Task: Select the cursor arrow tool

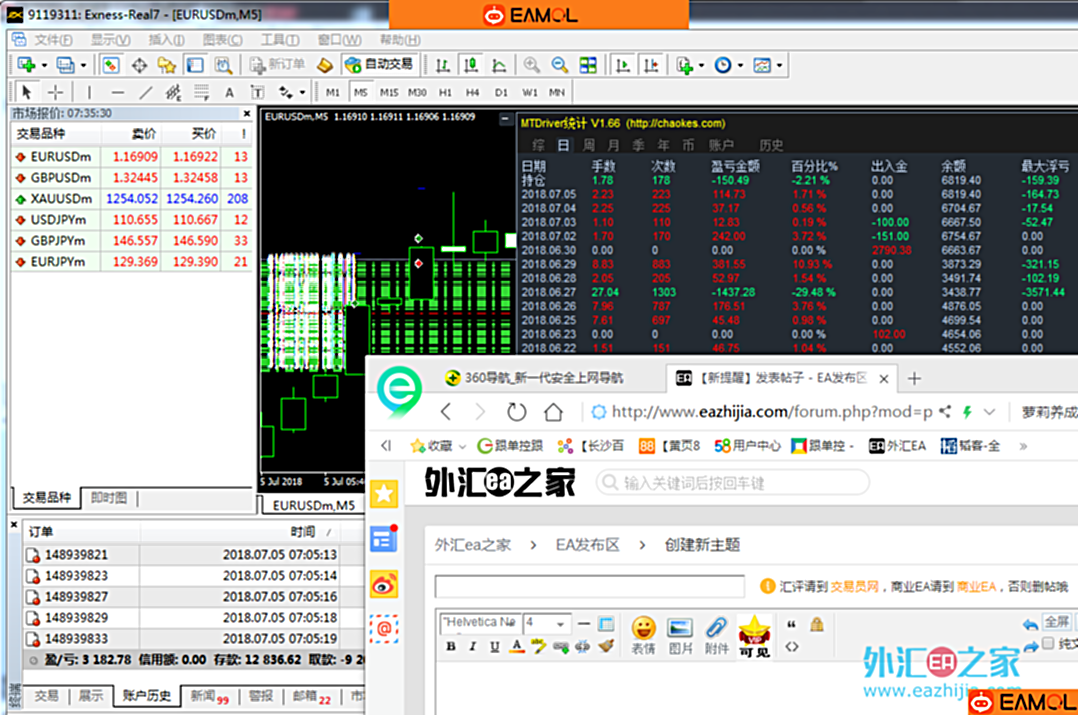Action: tap(27, 91)
